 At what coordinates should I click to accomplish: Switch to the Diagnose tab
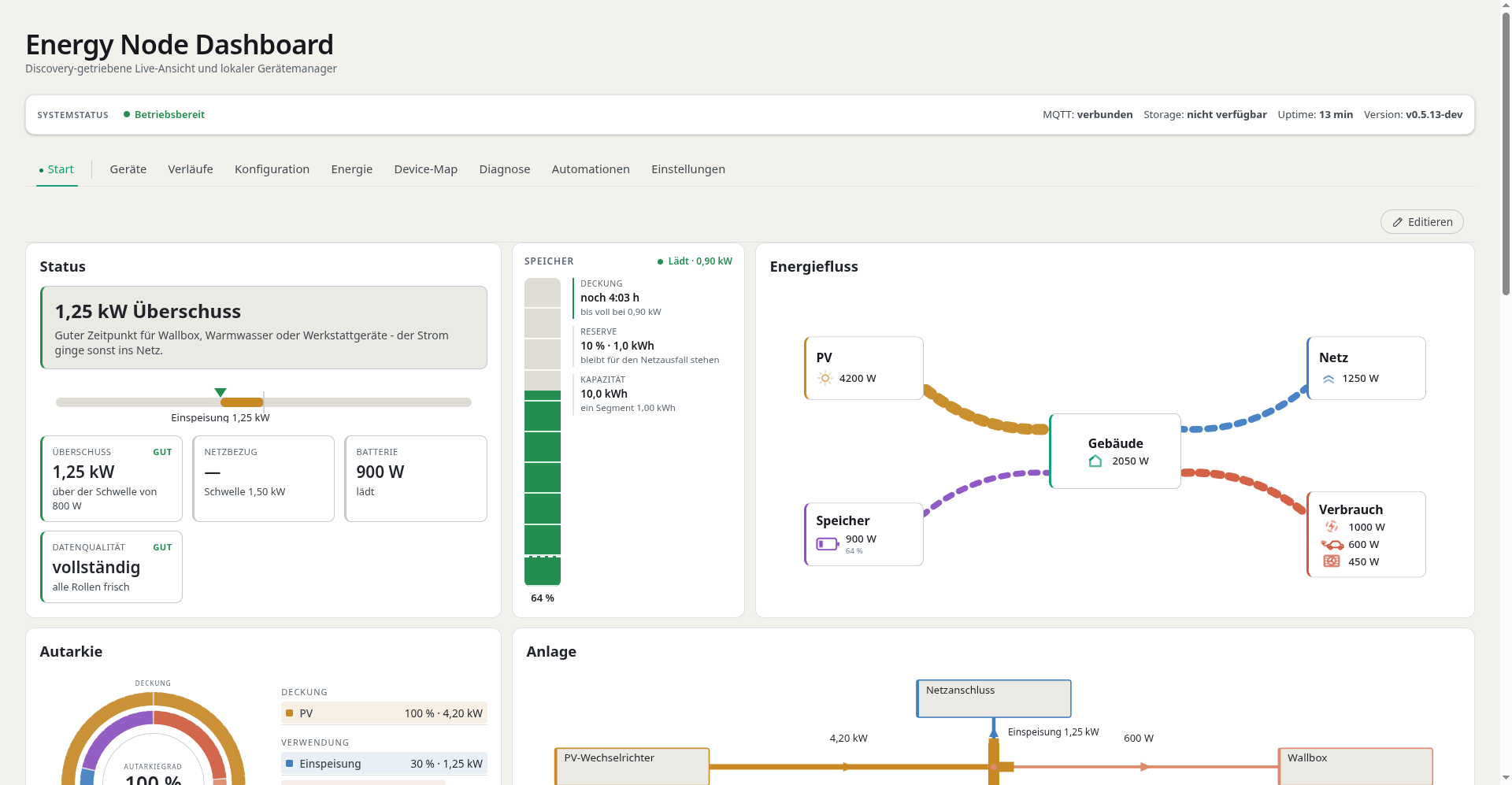tap(505, 169)
